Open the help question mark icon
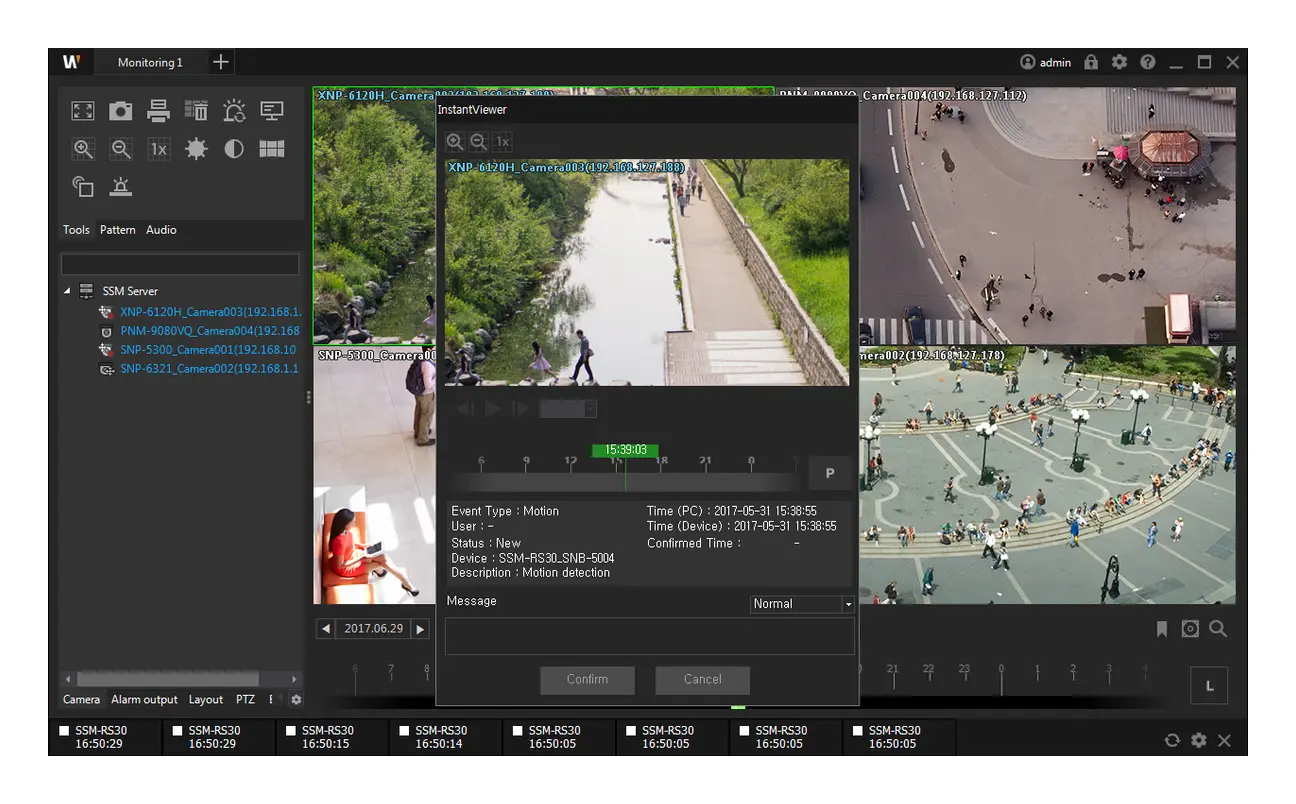Image resolution: width=1296 pixels, height=804 pixels. point(1147,62)
